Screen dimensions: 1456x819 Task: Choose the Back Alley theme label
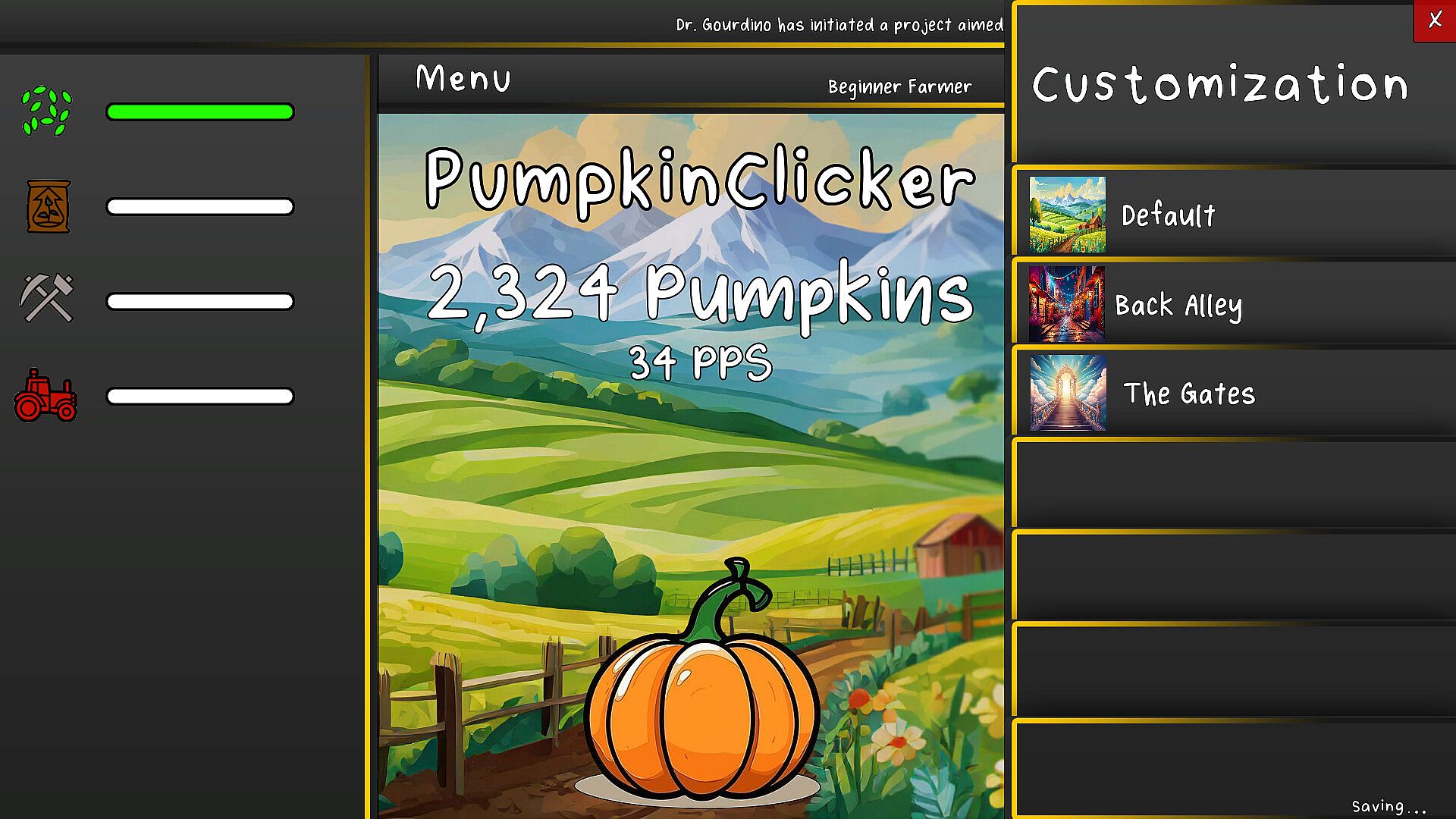(x=1178, y=306)
